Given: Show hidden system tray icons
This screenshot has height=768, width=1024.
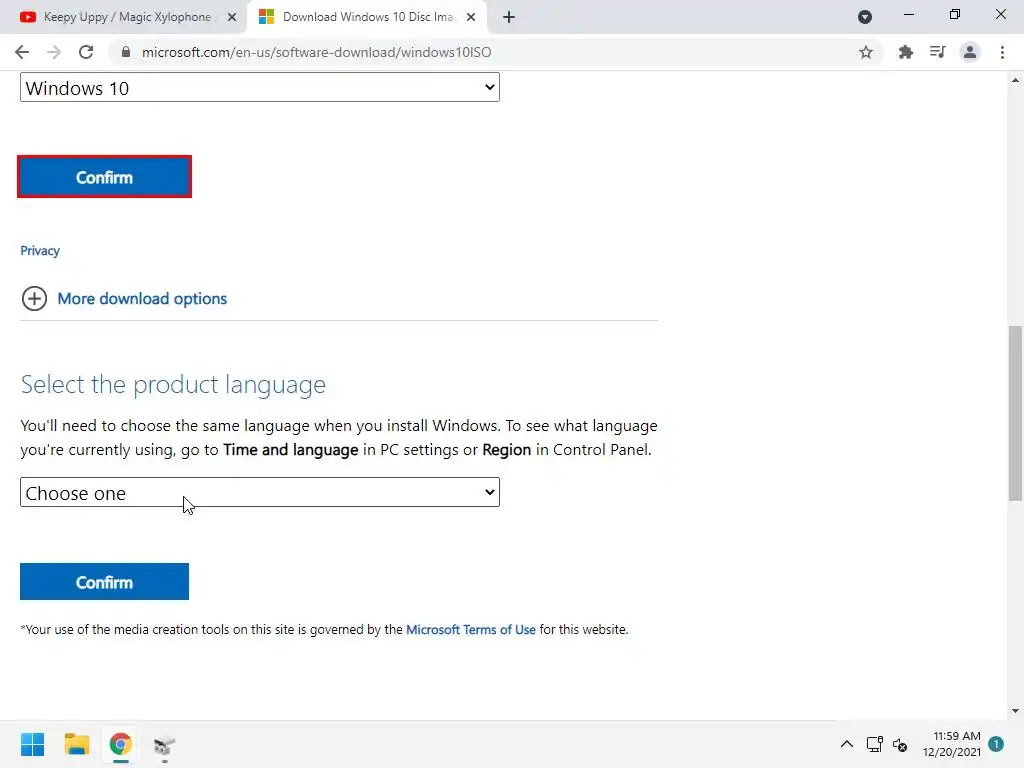Looking at the screenshot, I should point(847,744).
